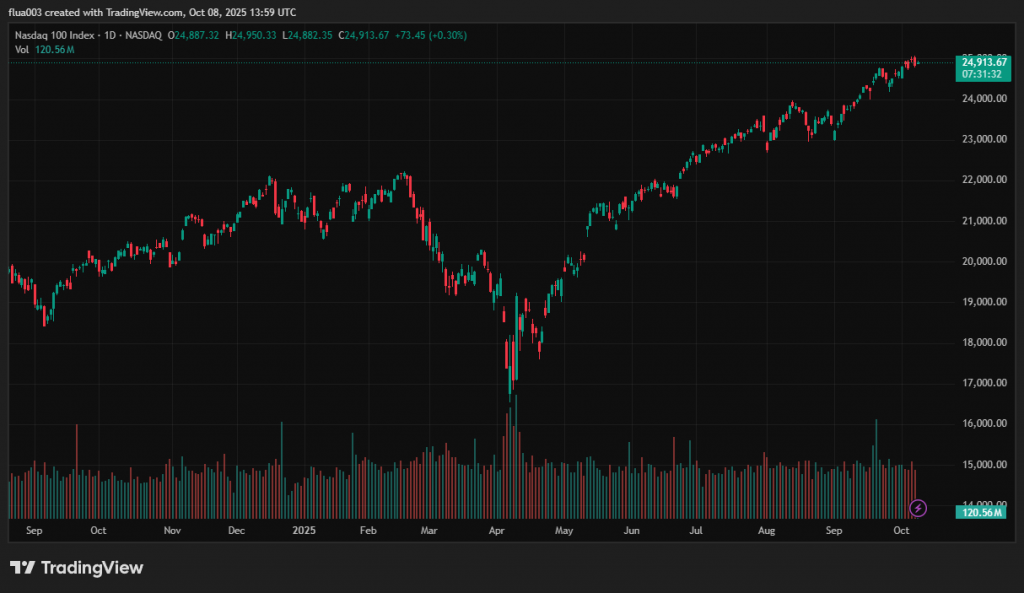Click the Vol indicator legend label

coord(21,49)
